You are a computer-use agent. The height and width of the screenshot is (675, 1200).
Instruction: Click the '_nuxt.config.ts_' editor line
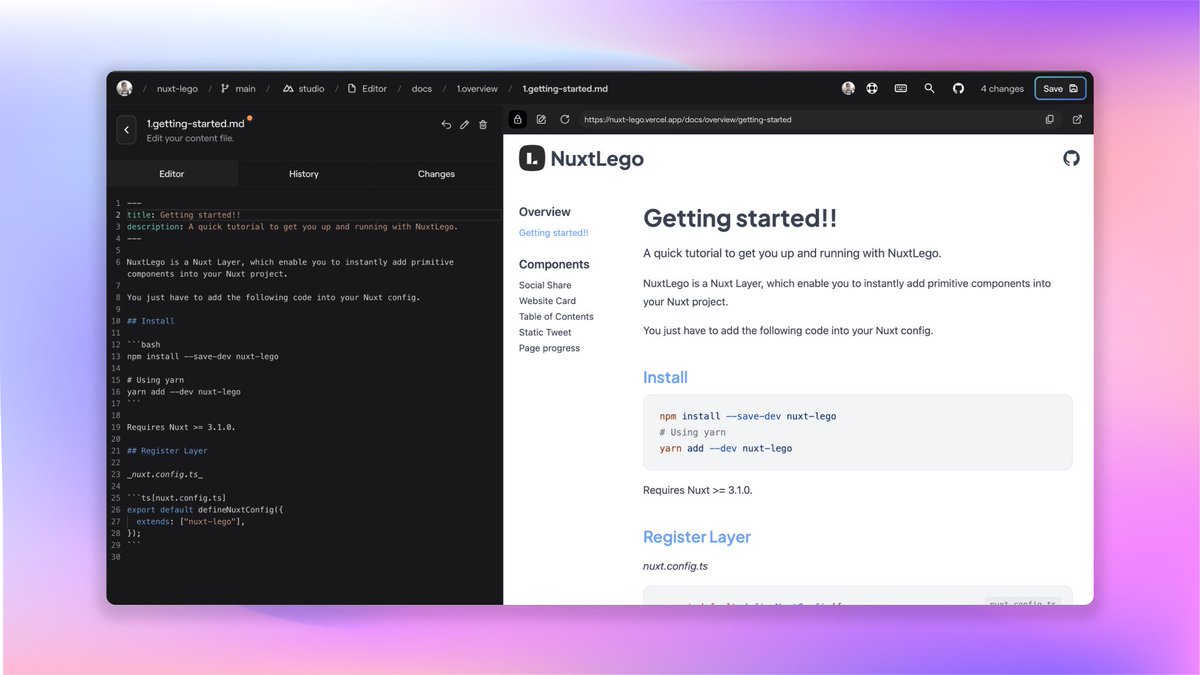pyautogui.click(x=165, y=474)
